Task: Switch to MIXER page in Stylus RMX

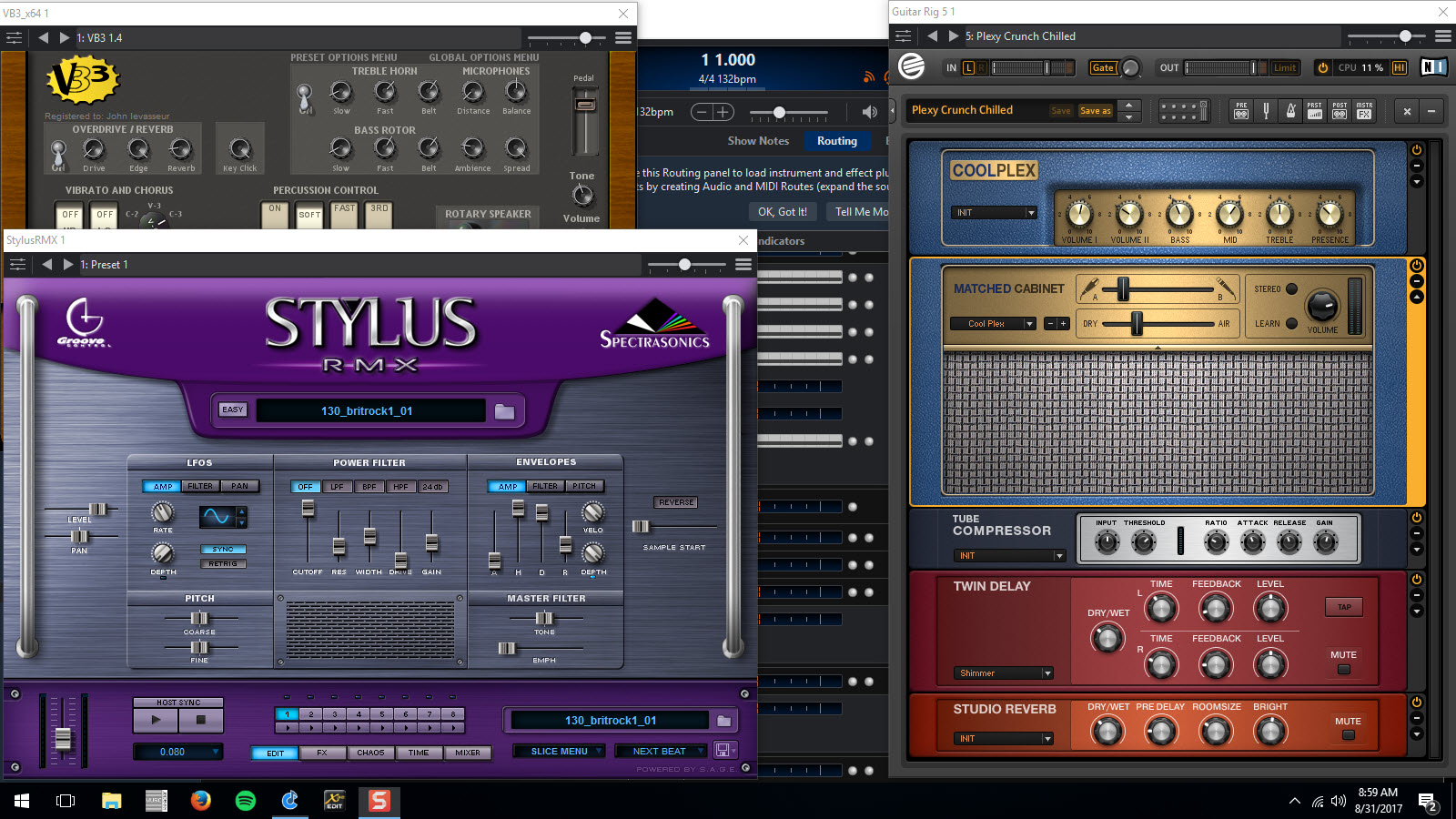Action: click(x=468, y=753)
